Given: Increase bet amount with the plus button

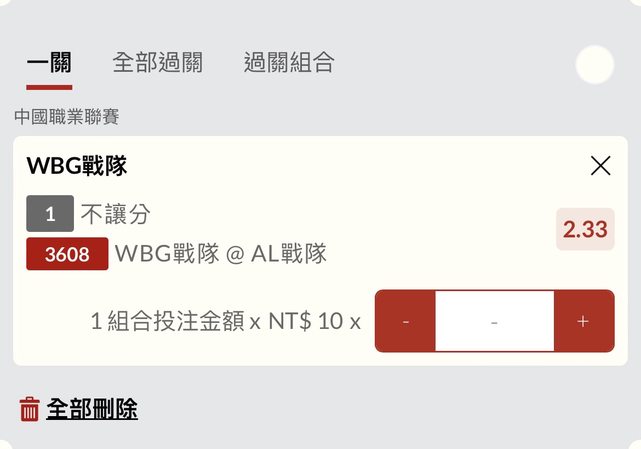Looking at the screenshot, I should pyautogui.click(x=583, y=321).
